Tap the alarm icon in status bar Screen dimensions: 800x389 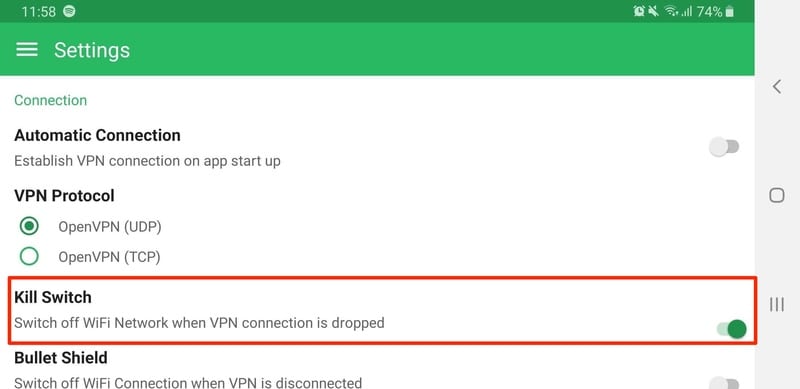pos(639,11)
